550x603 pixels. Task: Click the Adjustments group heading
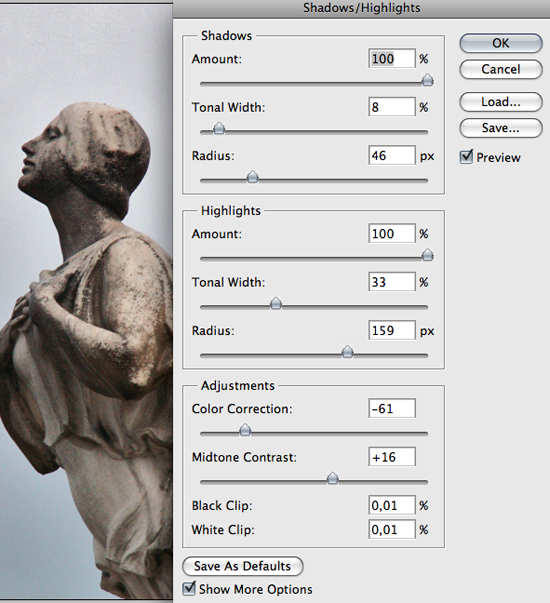(238, 385)
